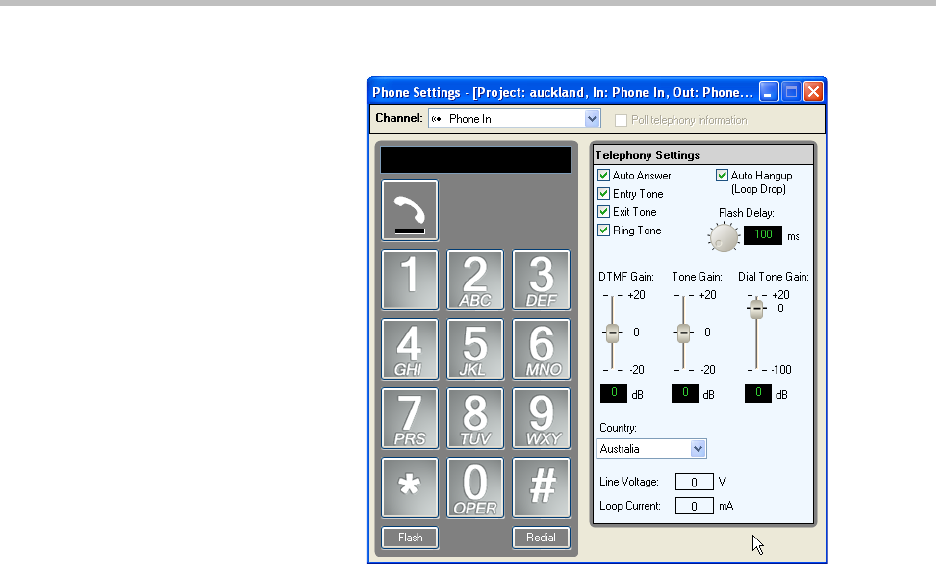Uncheck the Entry Tone option
Viewport: 936px width, 564px height.
(x=603, y=194)
